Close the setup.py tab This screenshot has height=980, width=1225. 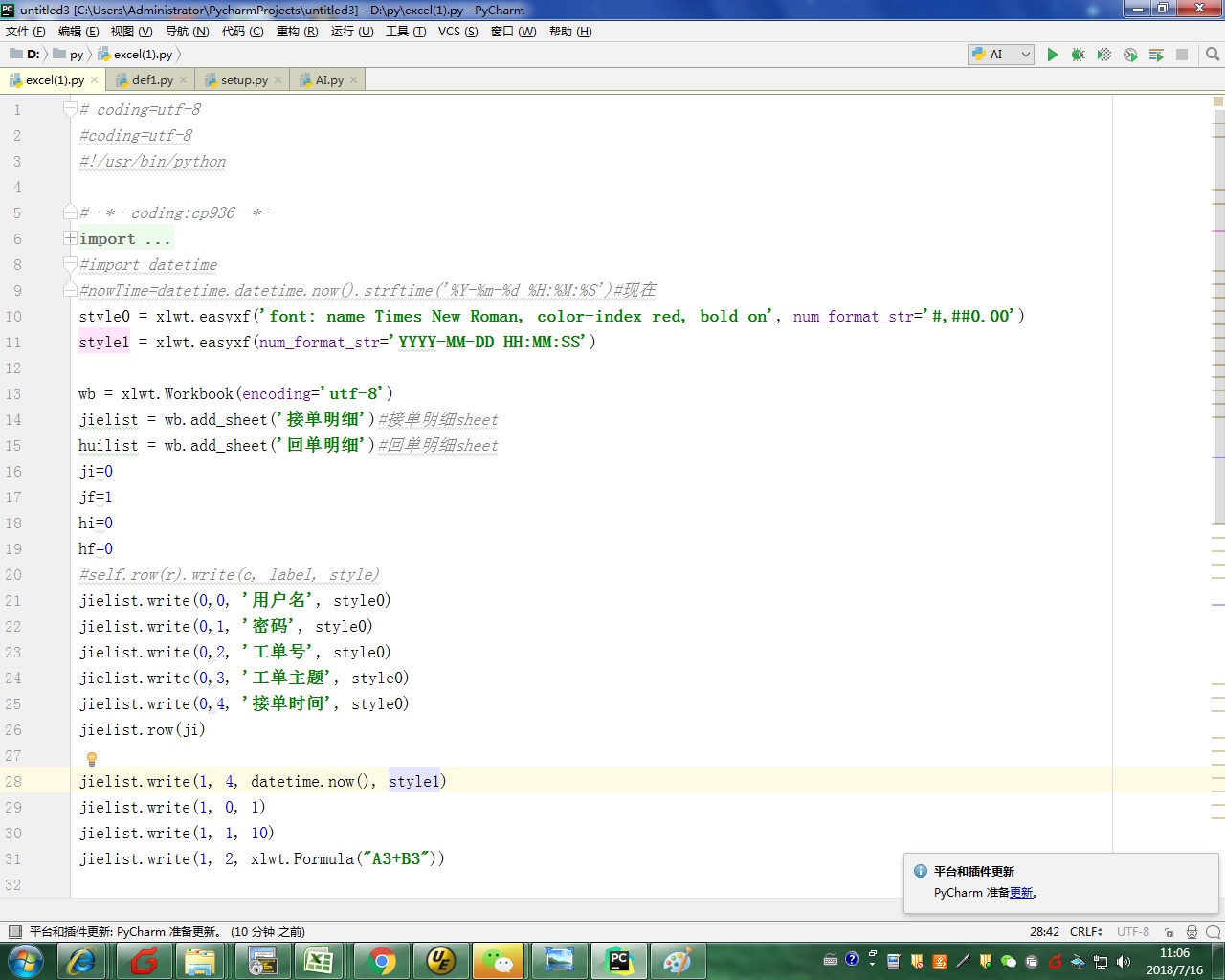(x=278, y=80)
